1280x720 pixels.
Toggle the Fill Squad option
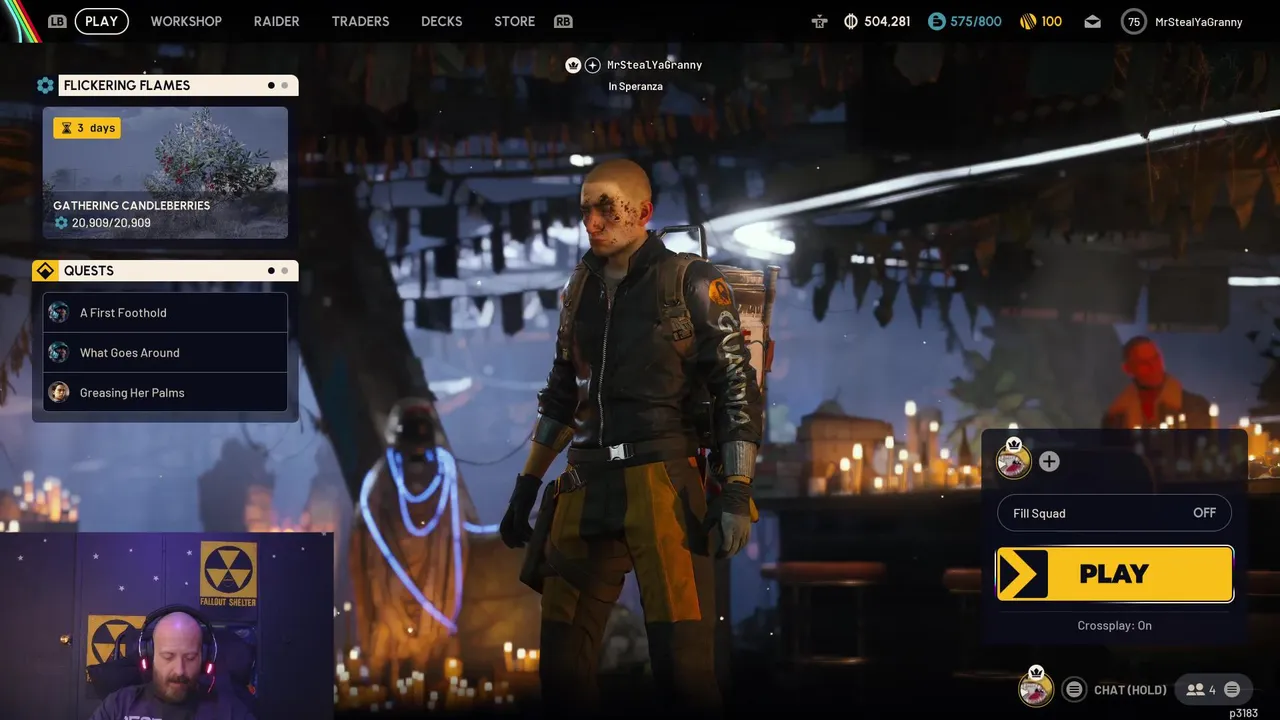[x=1114, y=513]
